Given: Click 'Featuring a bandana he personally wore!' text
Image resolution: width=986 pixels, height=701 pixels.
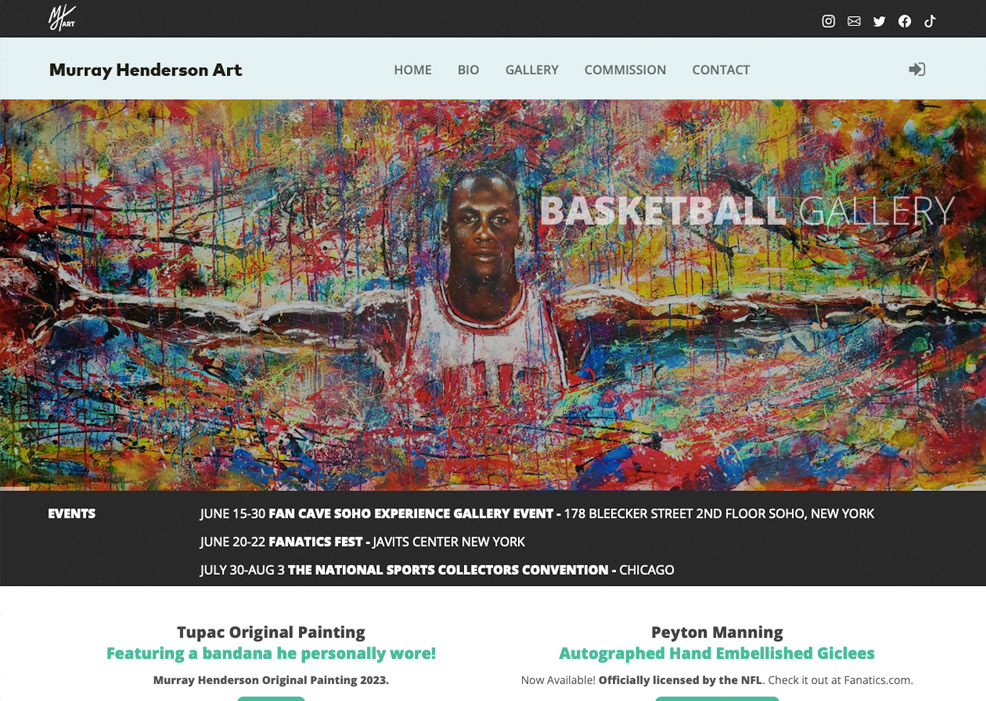Looking at the screenshot, I should pyautogui.click(x=271, y=653).
